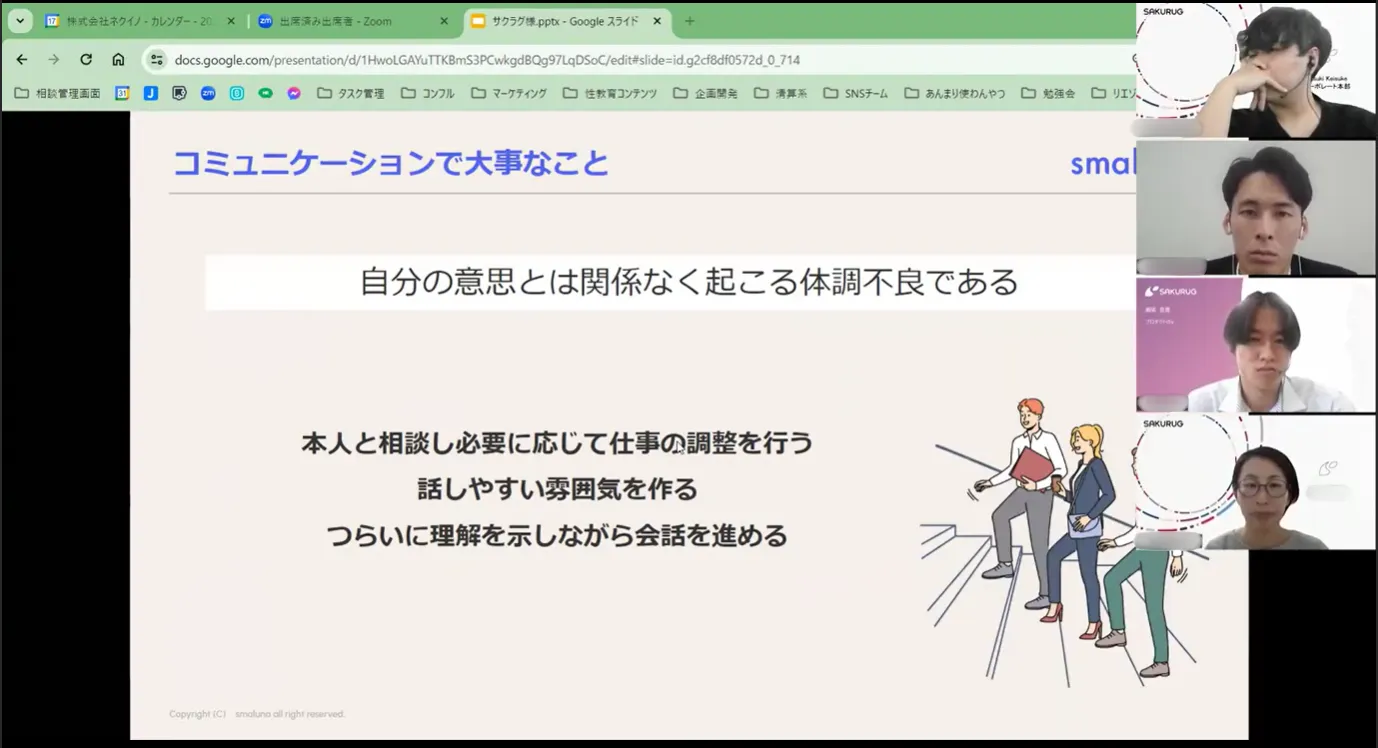Click the Messenger bookmark icon
Image resolution: width=1378 pixels, height=748 pixels.
pos(292,92)
